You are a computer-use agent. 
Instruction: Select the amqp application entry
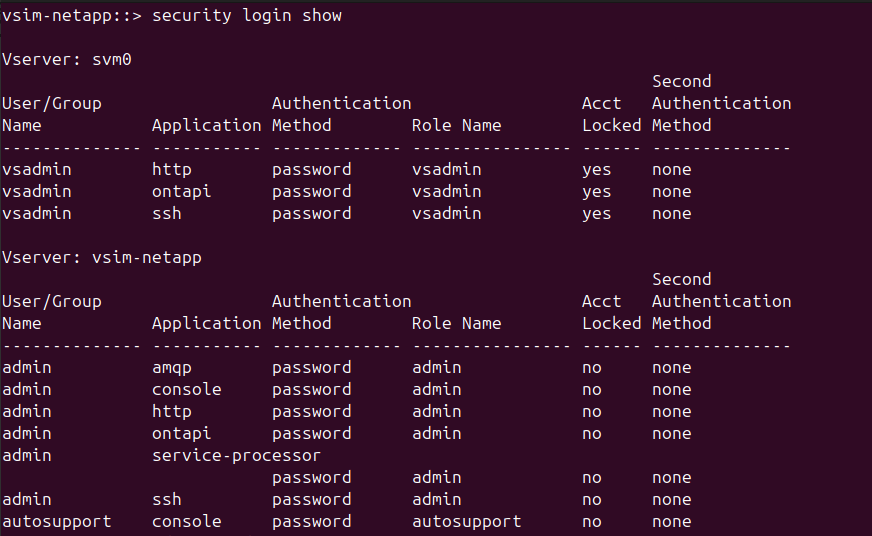[x=172, y=367]
